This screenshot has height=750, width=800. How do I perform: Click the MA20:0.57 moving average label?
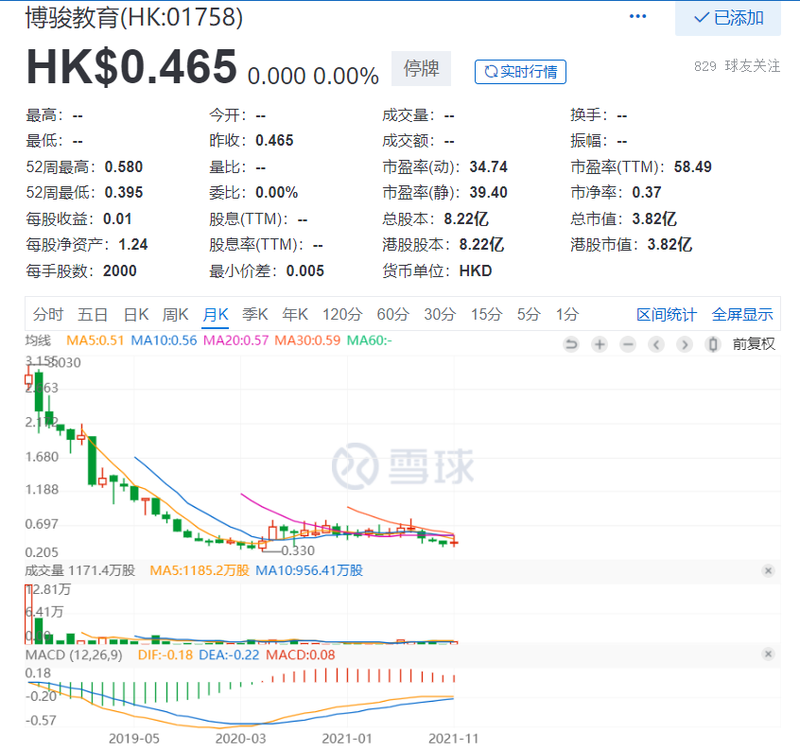tap(236, 340)
